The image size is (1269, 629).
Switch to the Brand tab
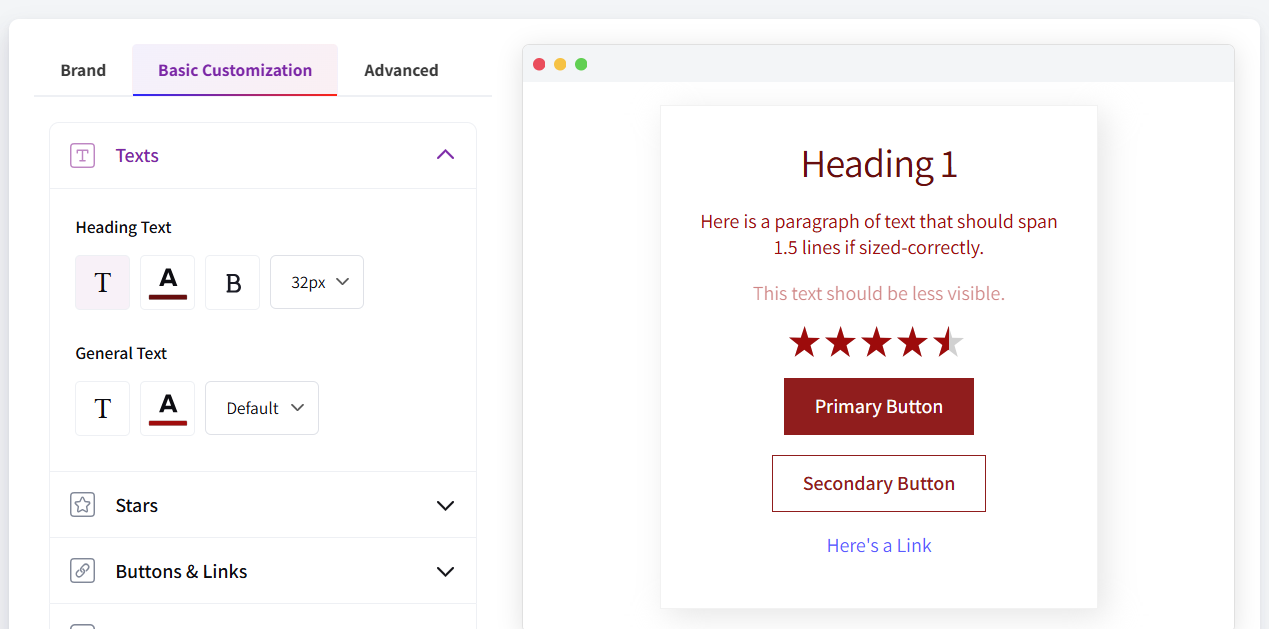pos(83,70)
